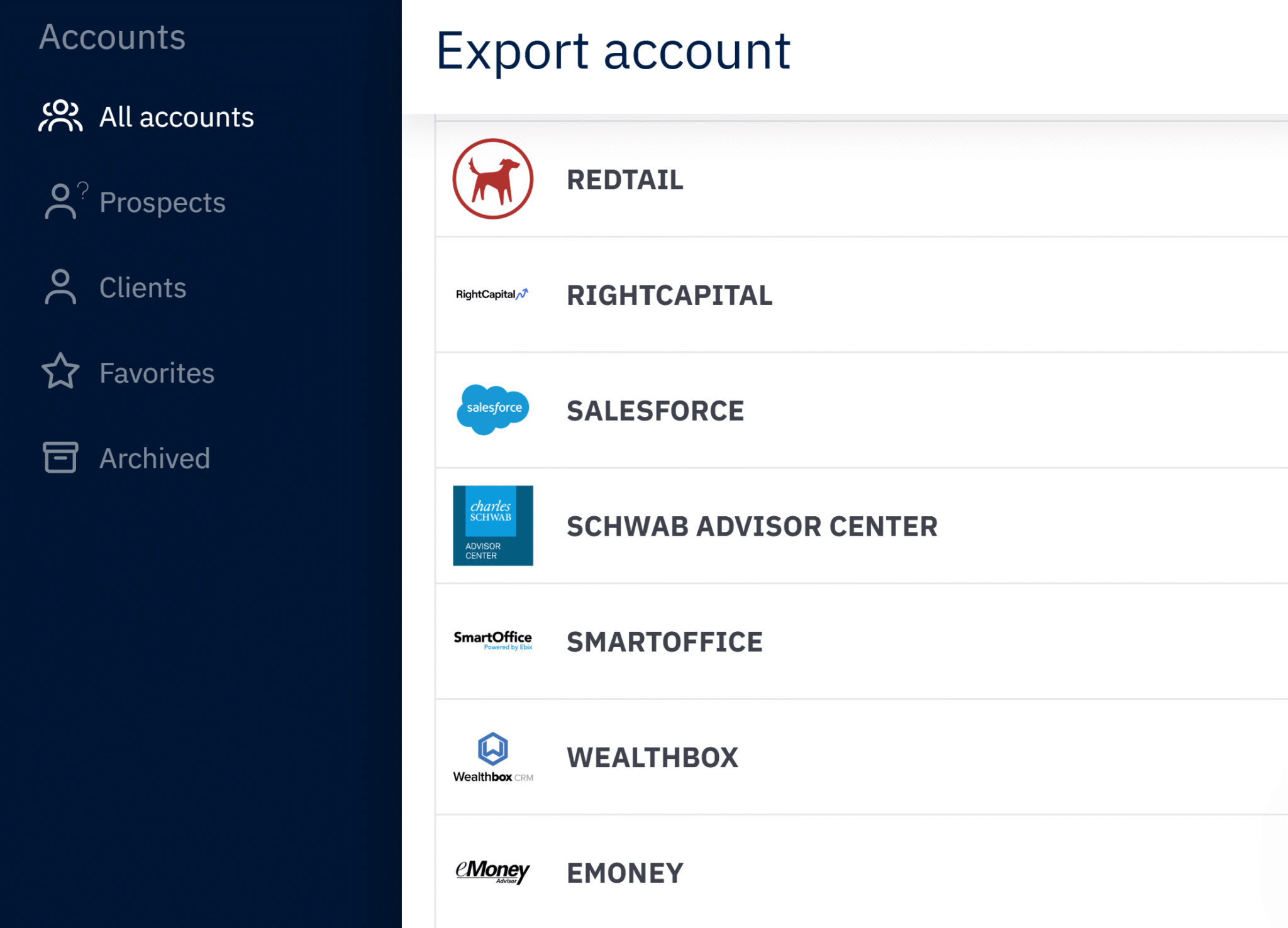
Task: Click the Favorites star icon
Action: pyautogui.click(x=60, y=372)
